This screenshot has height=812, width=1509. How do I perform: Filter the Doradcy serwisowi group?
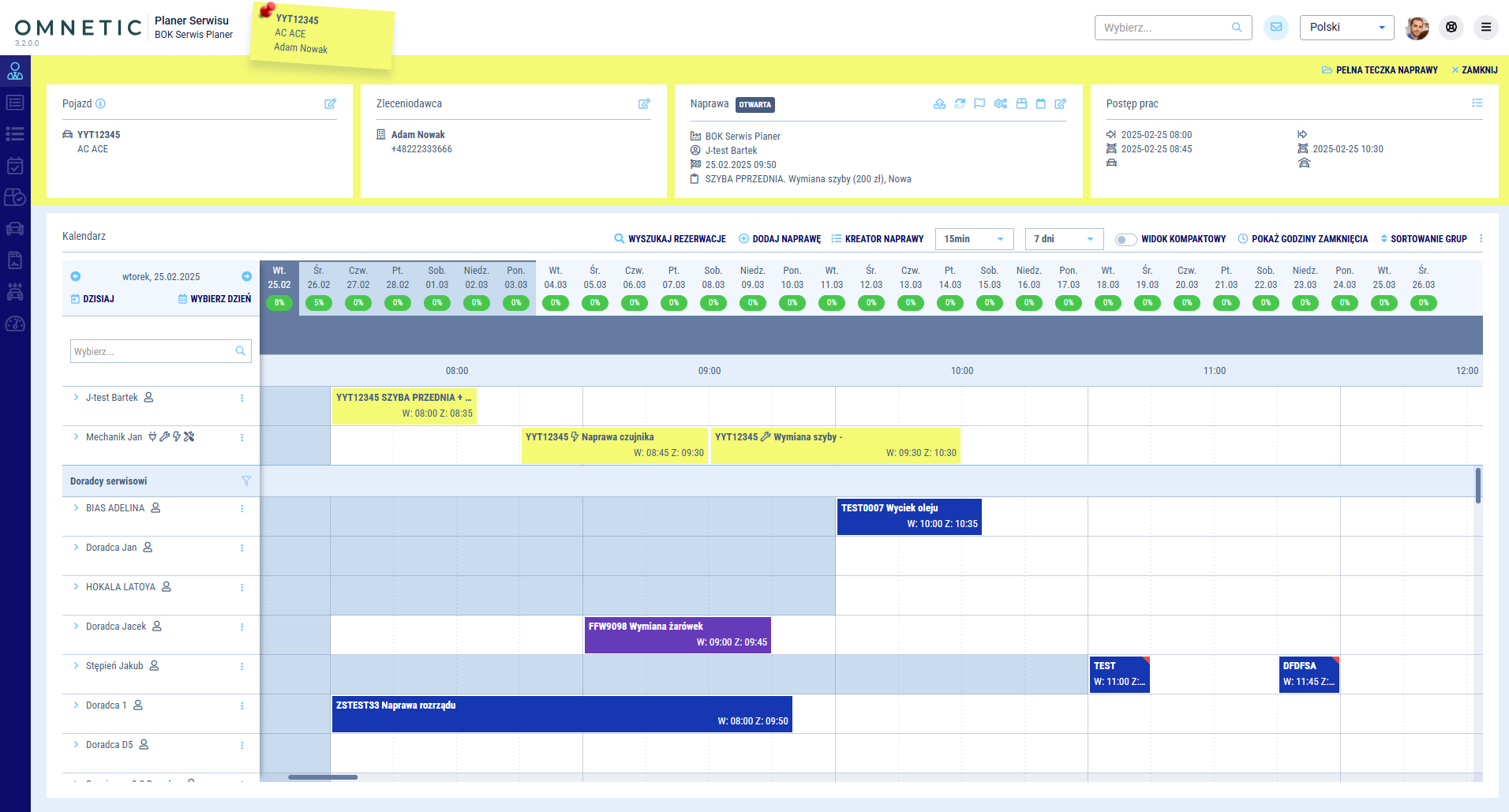pos(246,481)
